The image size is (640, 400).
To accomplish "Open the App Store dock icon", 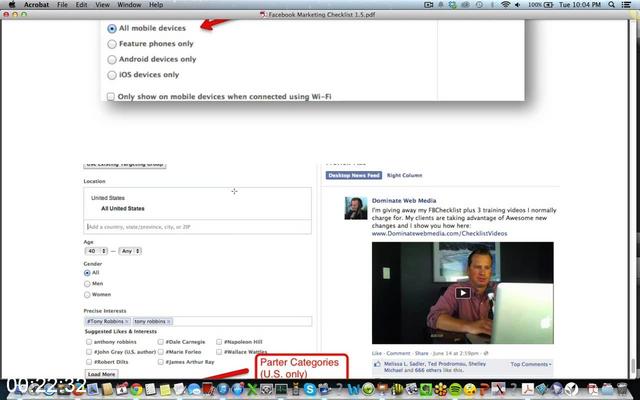I will coord(238,389).
